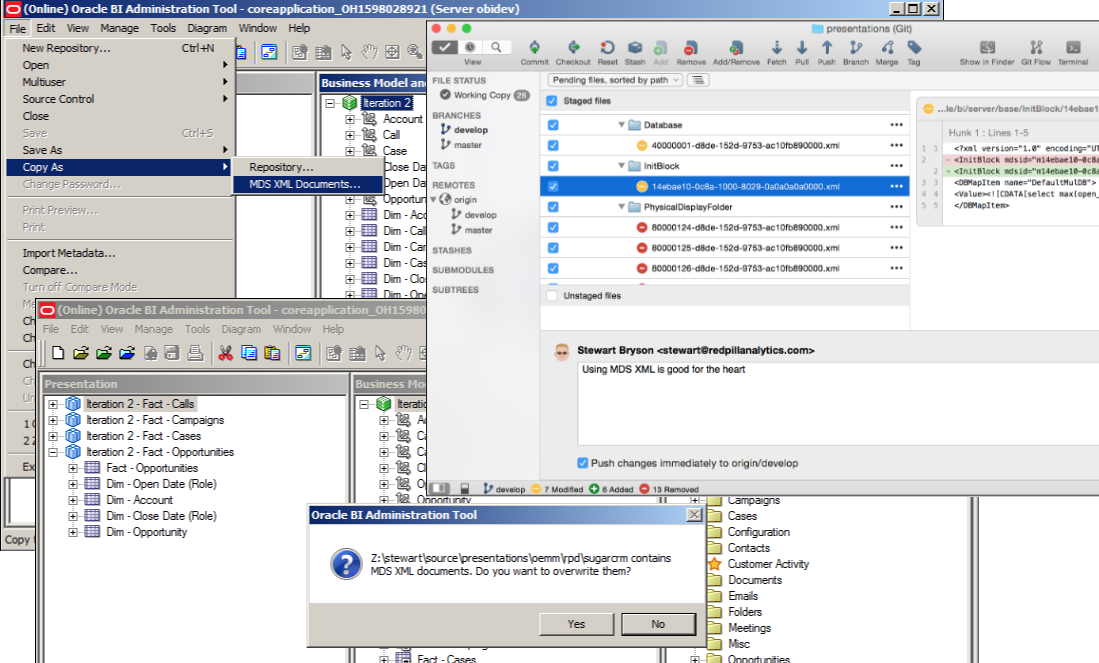Open the Diagram menu in front window
Screen dimensions: 1099x663
tap(241, 329)
